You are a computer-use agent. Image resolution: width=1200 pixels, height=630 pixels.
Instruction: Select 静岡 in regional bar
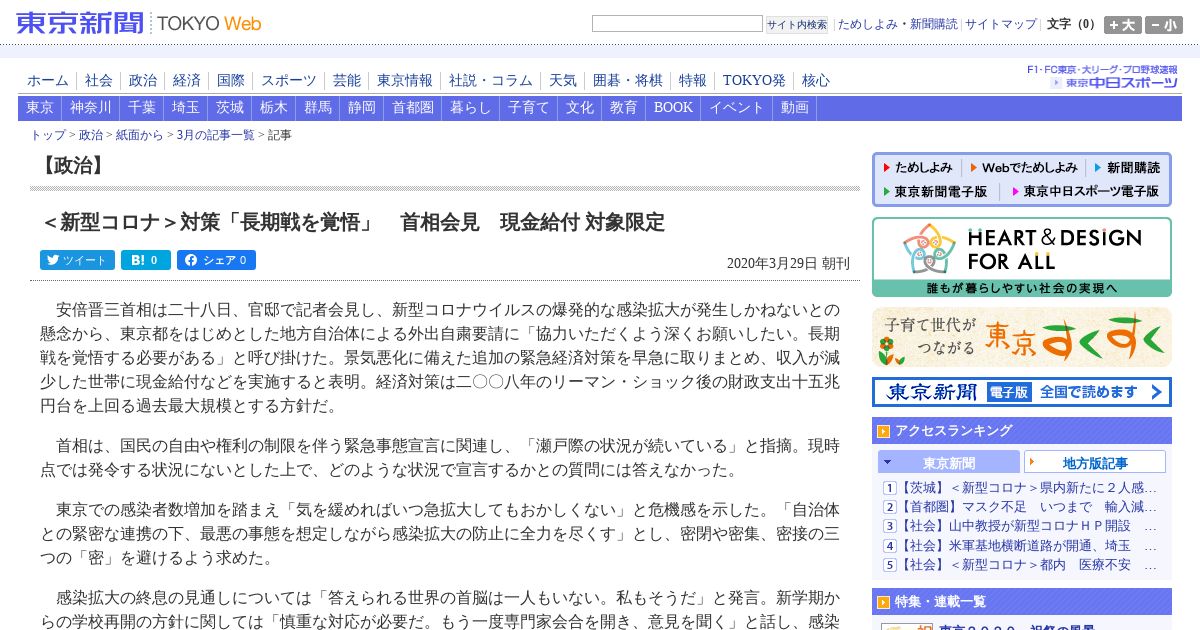click(362, 108)
